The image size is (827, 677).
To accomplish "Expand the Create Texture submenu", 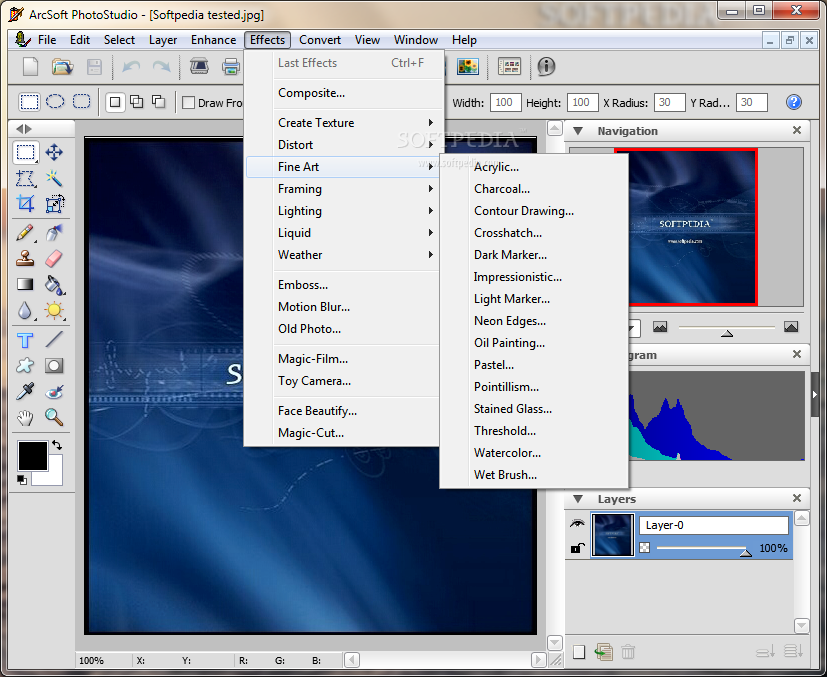I will 342,123.
